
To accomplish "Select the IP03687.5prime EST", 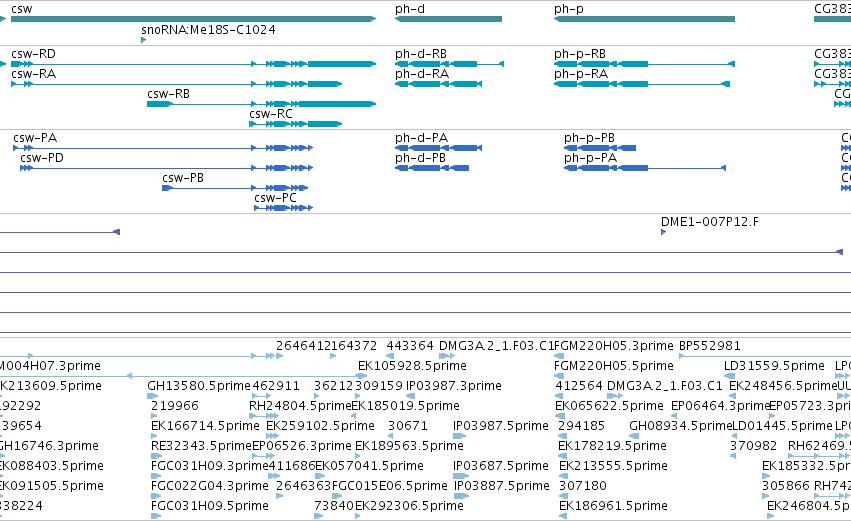I will [x=501, y=466].
